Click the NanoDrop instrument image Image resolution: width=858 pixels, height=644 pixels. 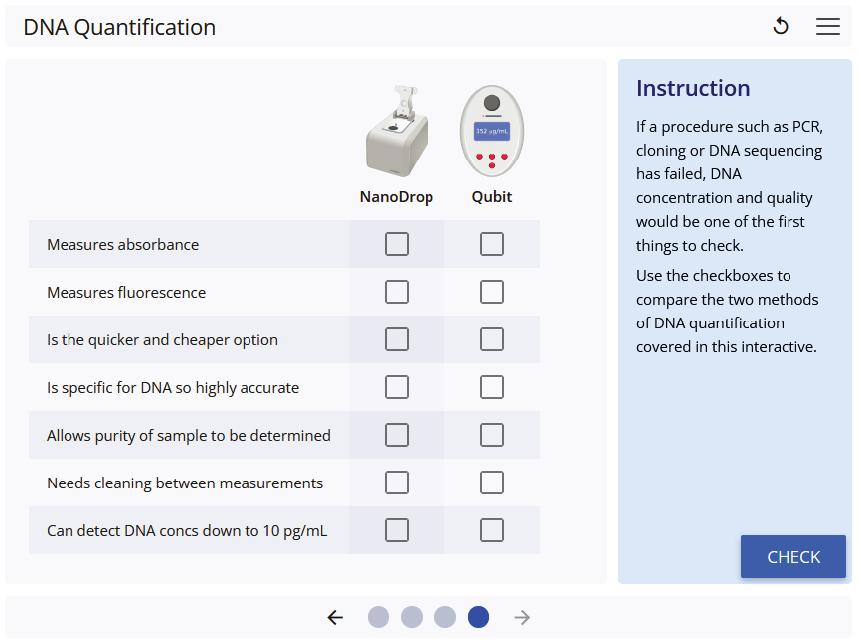pyautogui.click(x=397, y=131)
